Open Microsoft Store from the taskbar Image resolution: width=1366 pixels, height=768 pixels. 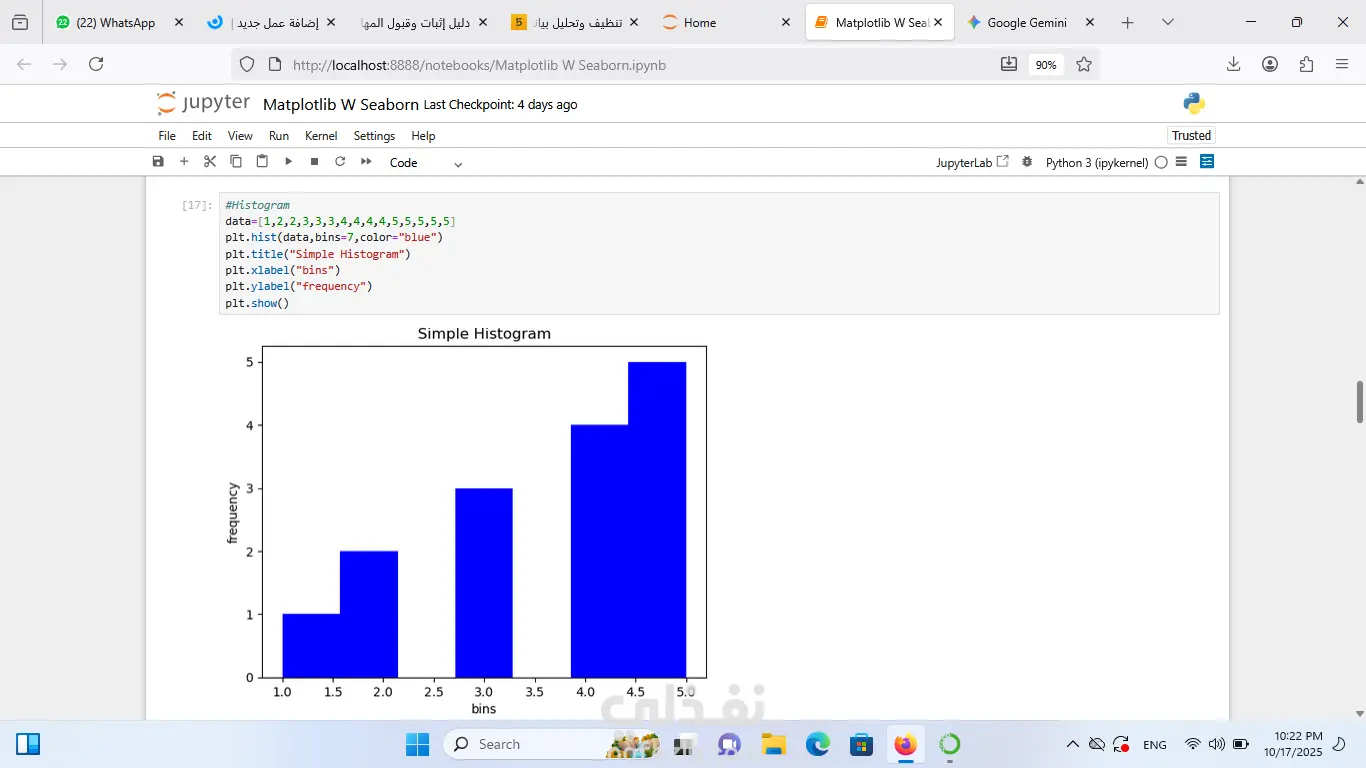(x=861, y=744)
